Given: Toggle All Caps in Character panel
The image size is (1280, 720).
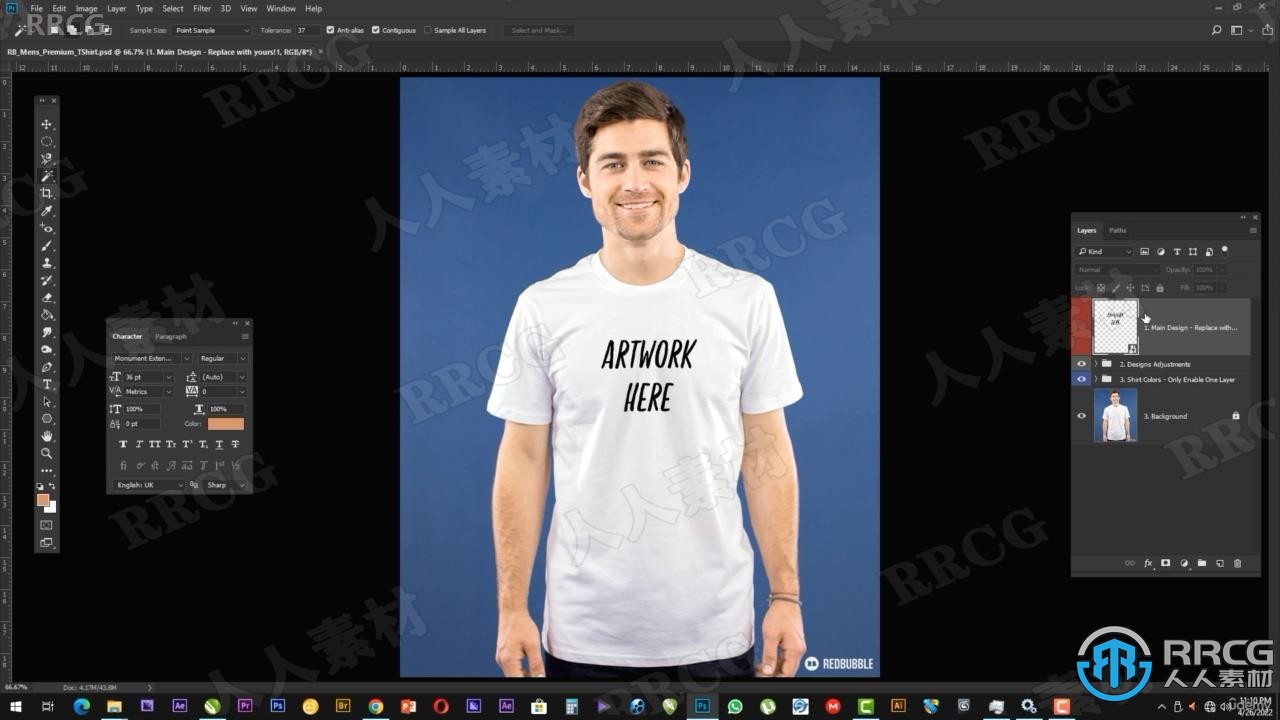Looking at the screenshot, I should click(x=155, y=444).
